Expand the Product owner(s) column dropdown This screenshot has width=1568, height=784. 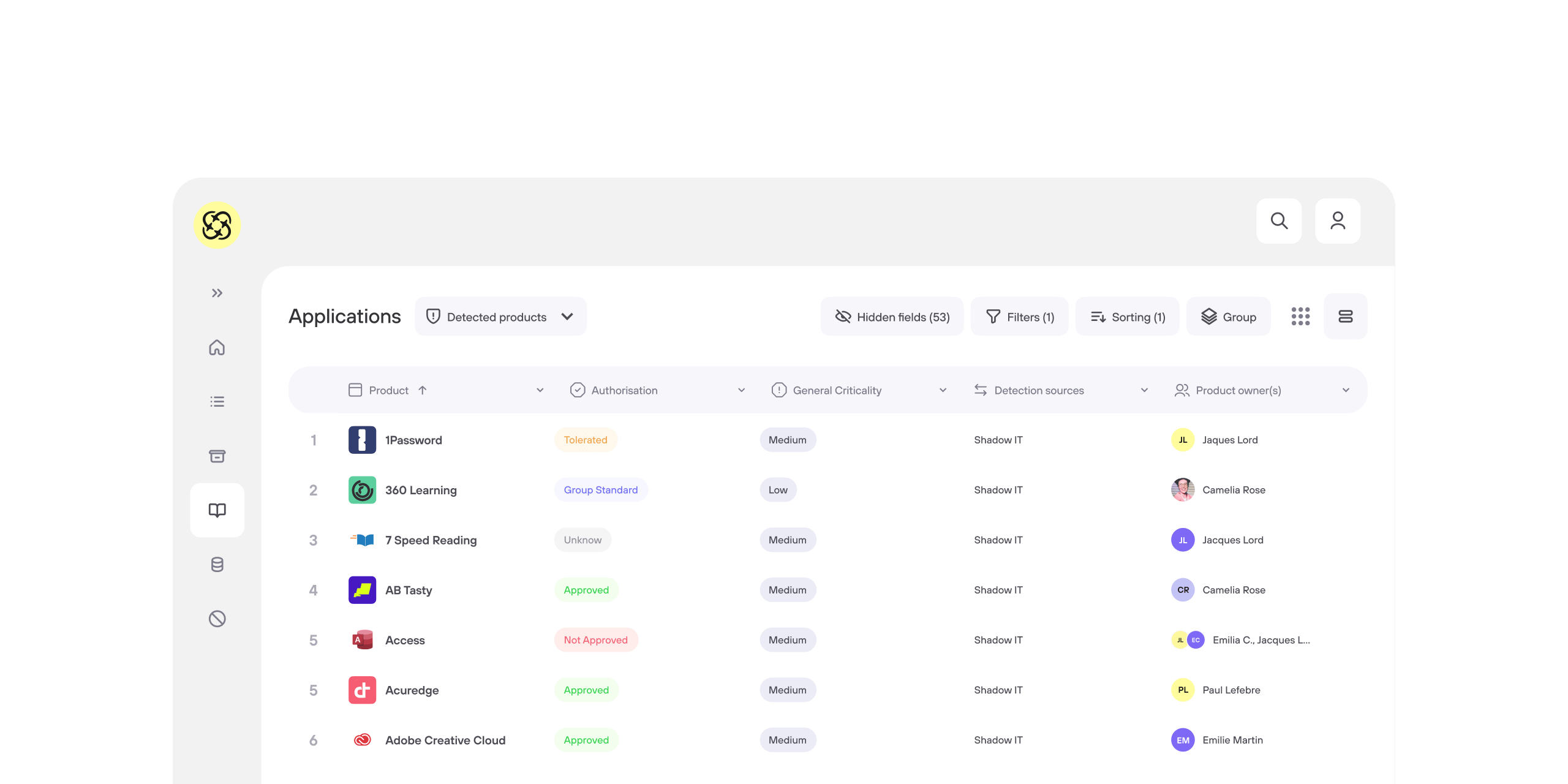click(1350, 390)
